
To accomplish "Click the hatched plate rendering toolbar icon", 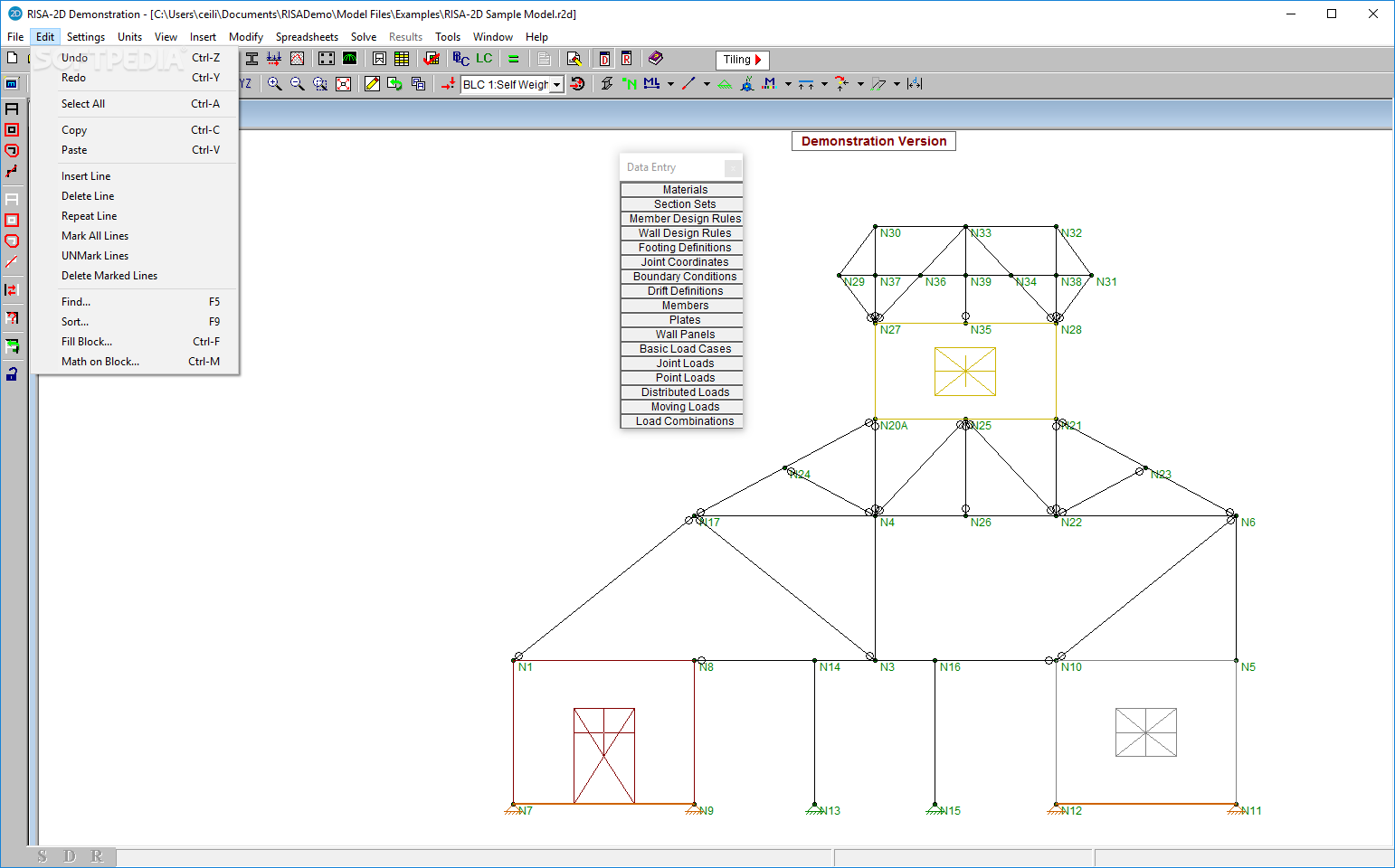I will (297, 59).
